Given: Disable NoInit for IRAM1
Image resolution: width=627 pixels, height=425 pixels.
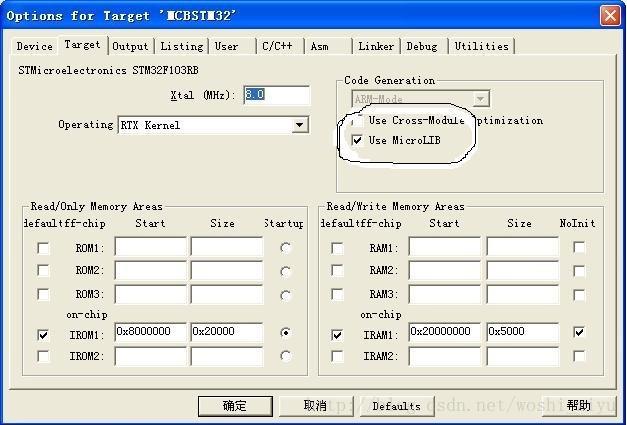Looking at the screenshot, I should pos(579,332).
